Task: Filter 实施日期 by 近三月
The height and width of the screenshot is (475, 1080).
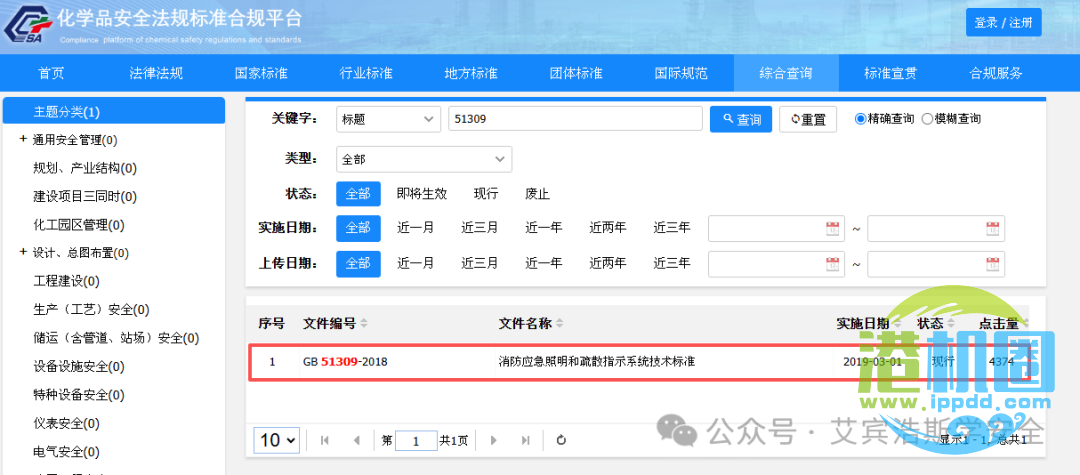Action: (480, 228)
